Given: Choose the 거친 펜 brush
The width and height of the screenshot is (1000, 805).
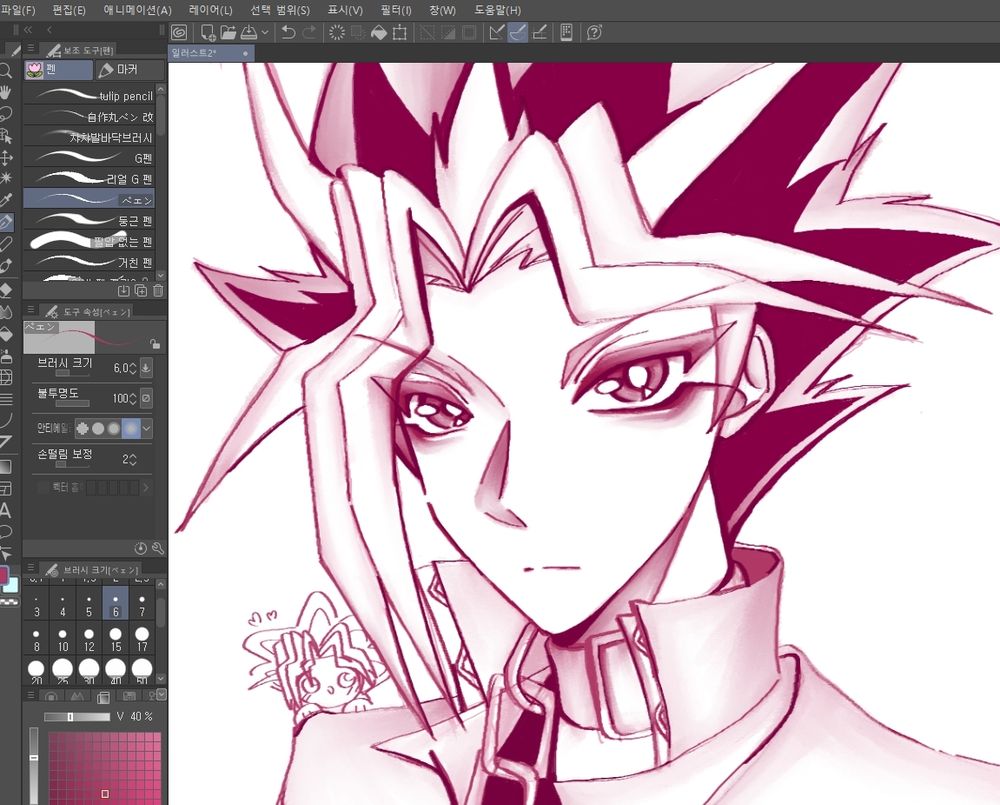Looking at the screenshot, I should click(89, 262).
